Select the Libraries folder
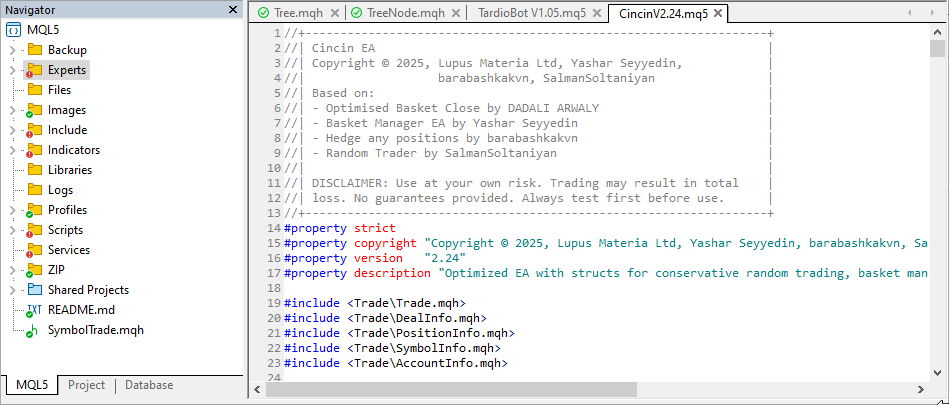Viewport: 949px width, 405px height. [69, 170]
